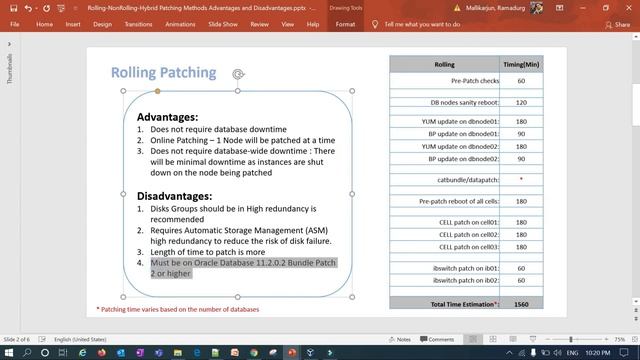Undo the last action

click(28, 8)
